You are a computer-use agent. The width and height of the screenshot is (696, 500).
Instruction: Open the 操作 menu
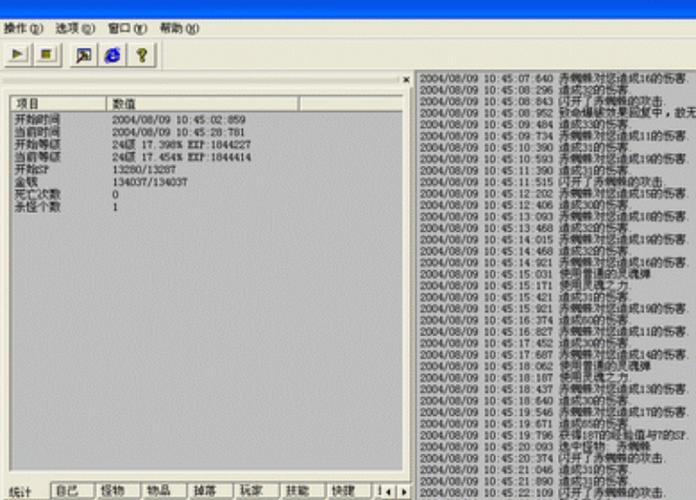[24, 28]
